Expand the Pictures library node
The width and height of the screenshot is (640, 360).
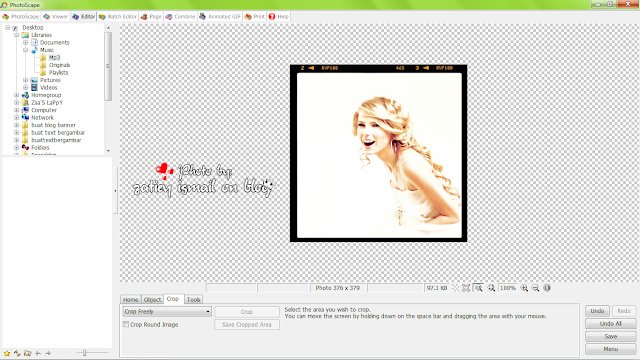(x=26, y=80)
